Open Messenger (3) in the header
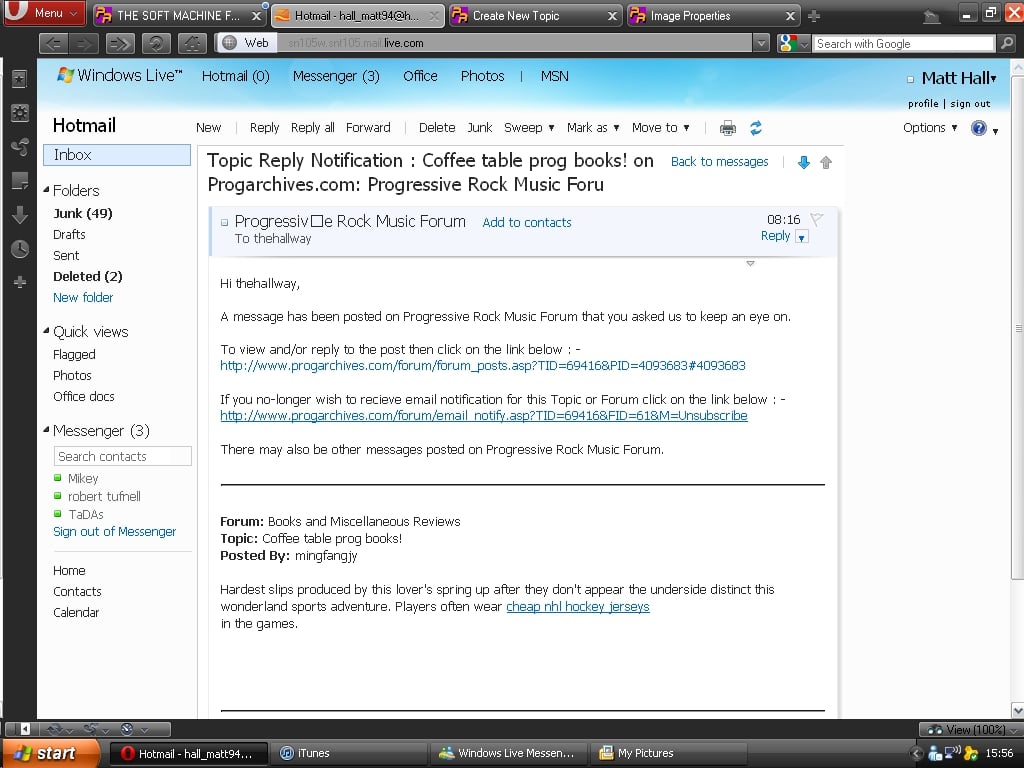 [x=336, y=76]
